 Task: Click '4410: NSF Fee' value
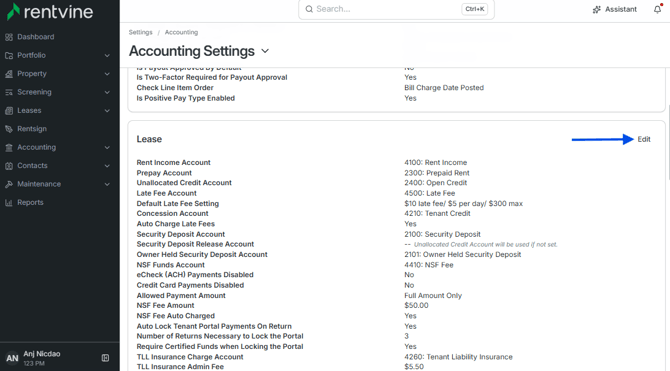[429, 265]
